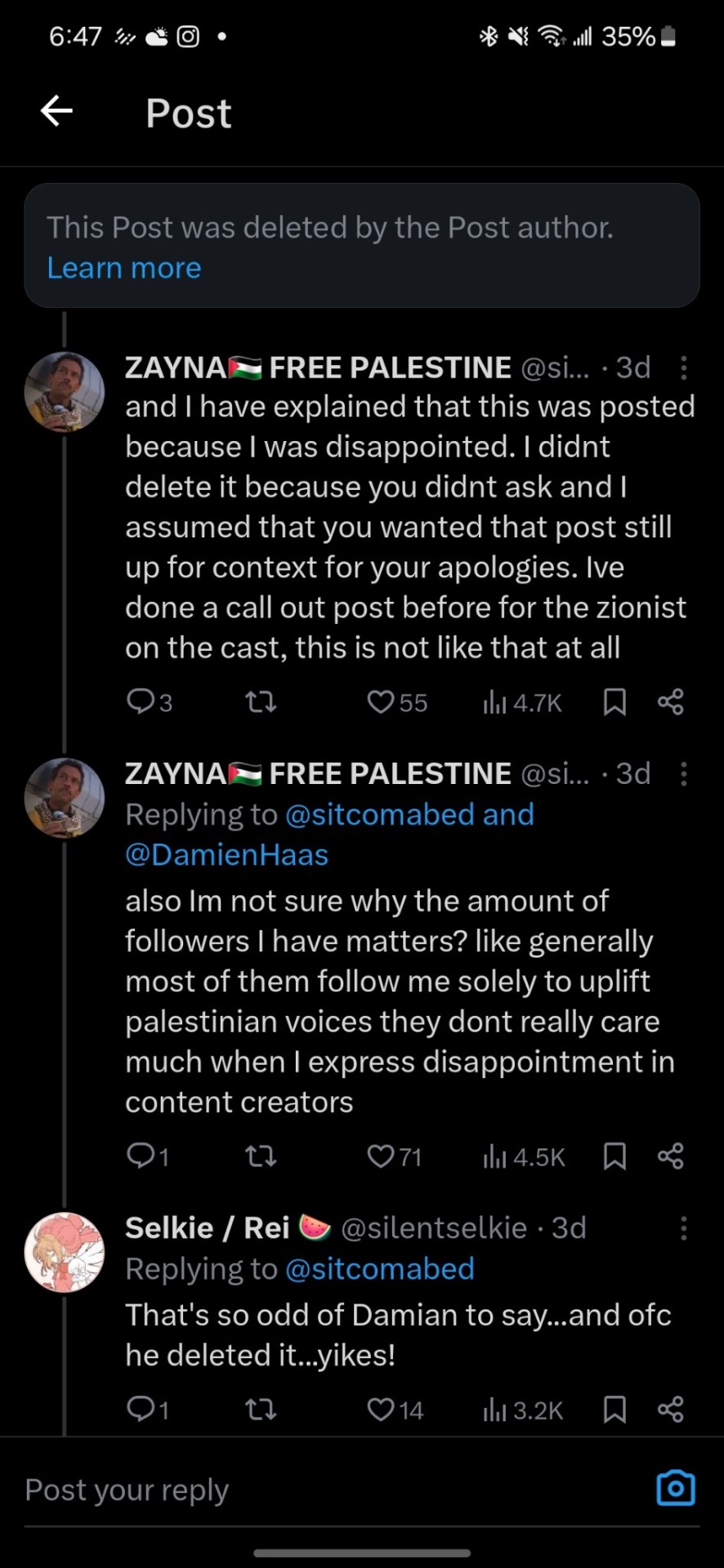View analytics showing 4.5K views
724x1568 pixels.
[524, 1156]
